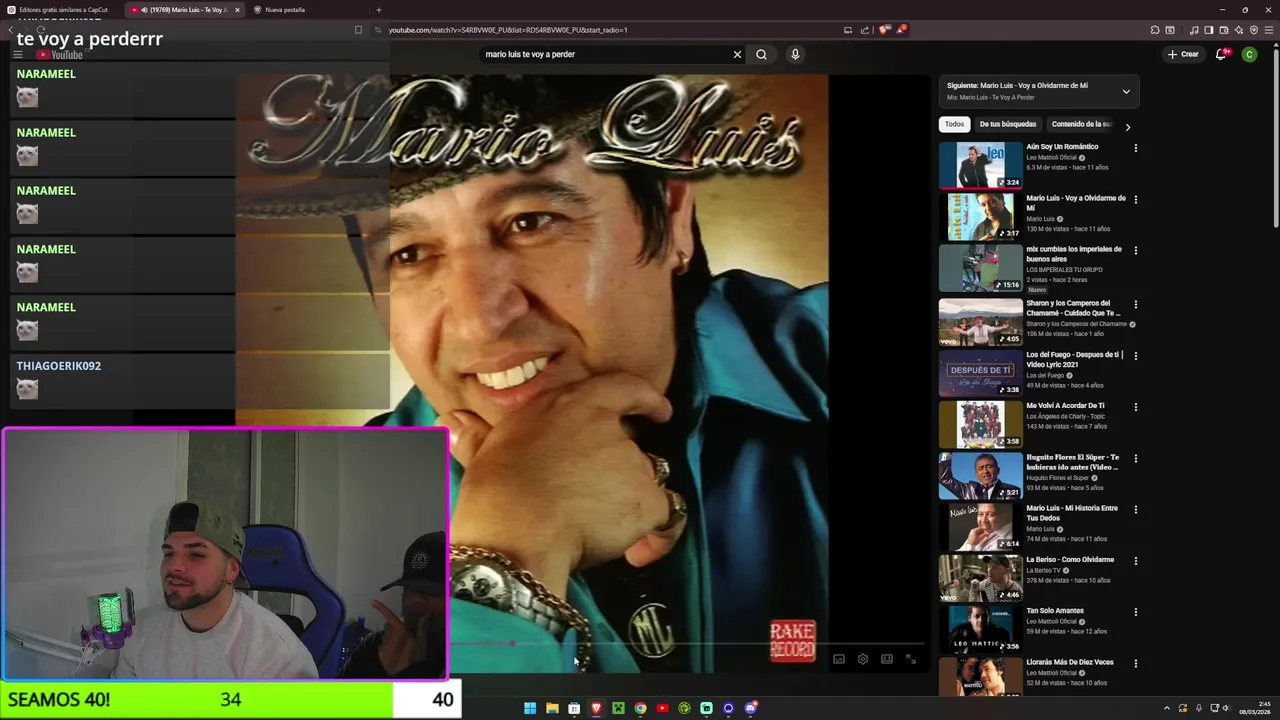This screenshot has width=1280, height=720.
Task: Select the De tus búsquedas chip
Action: 1008,124
